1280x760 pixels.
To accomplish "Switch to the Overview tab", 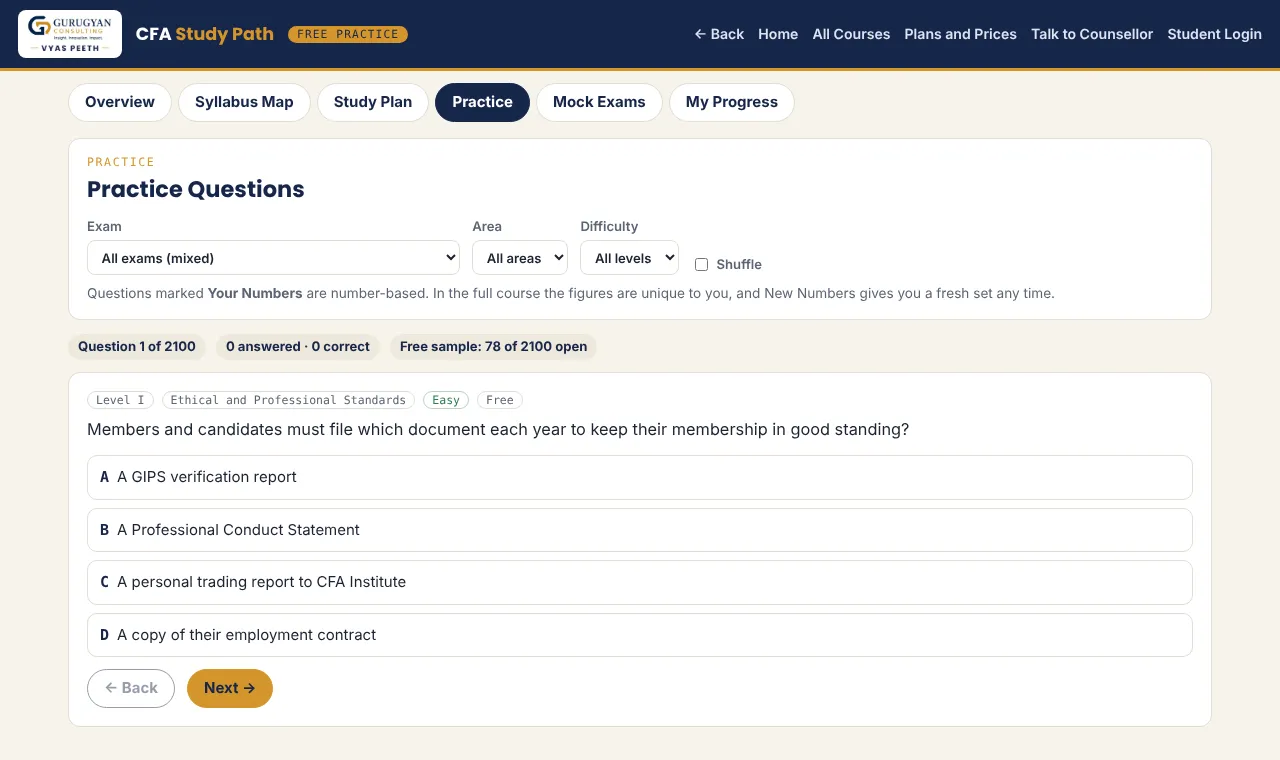I will pyautogui.click(x=120, y=102).
